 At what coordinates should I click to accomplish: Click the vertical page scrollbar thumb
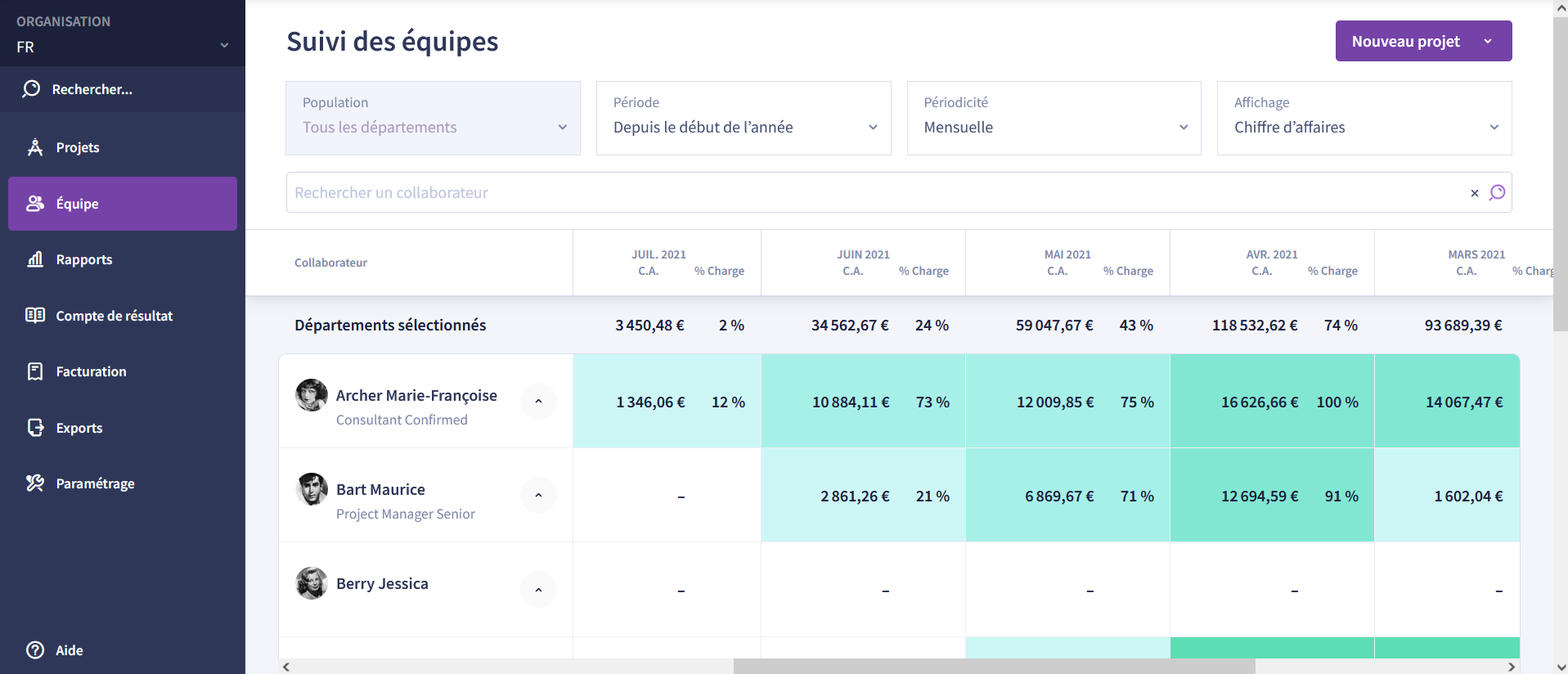[1561, 173]
